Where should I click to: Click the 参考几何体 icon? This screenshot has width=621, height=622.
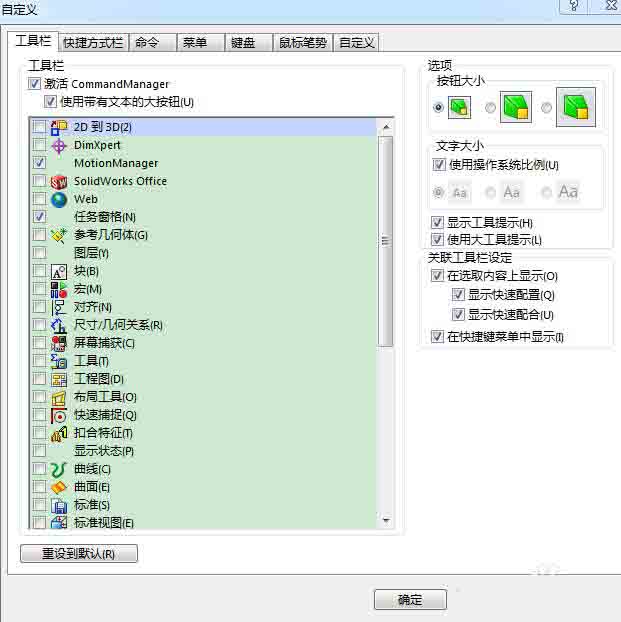click(x=59, y=235)
